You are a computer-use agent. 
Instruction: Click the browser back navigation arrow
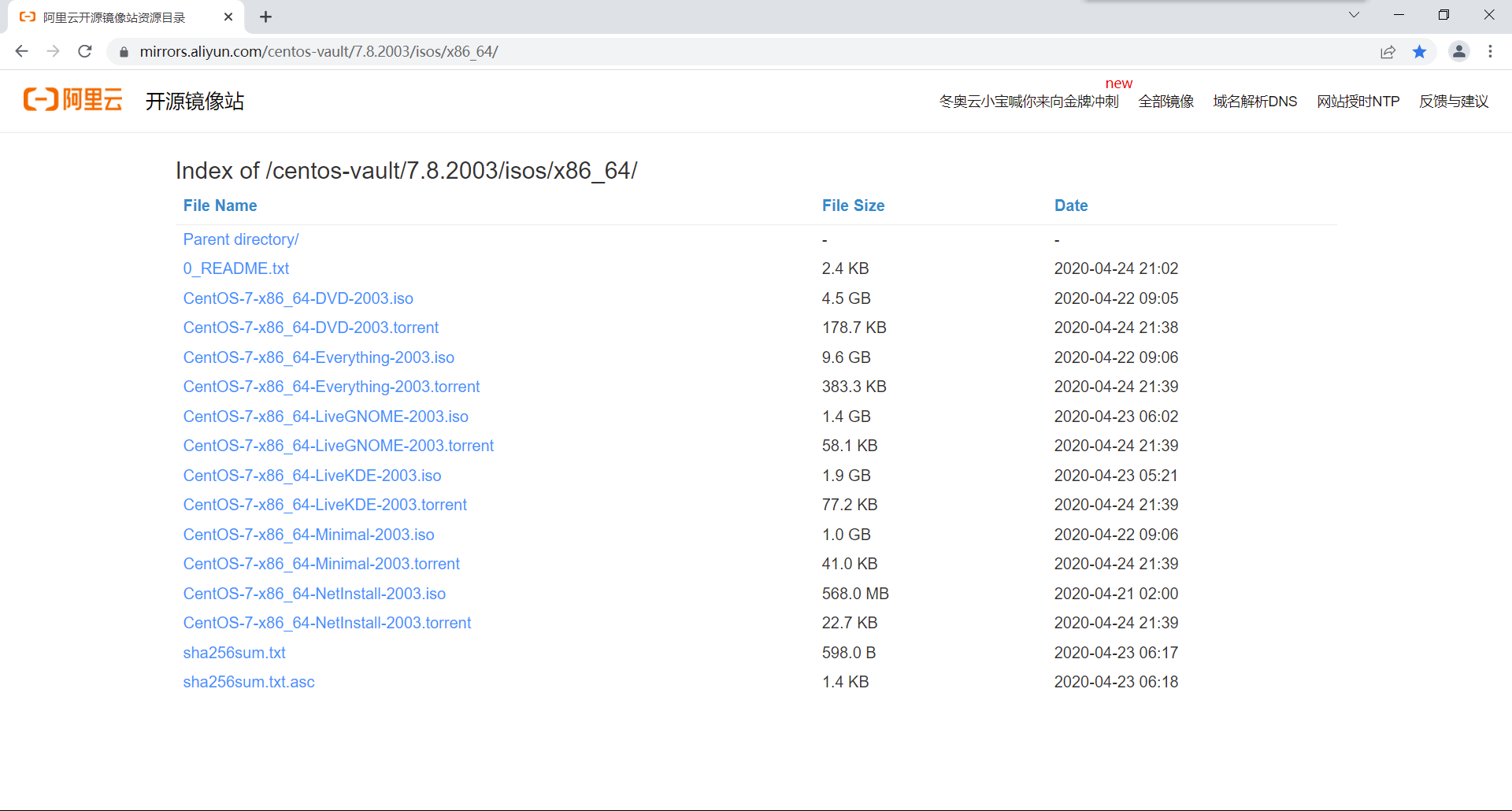[21, 51]
